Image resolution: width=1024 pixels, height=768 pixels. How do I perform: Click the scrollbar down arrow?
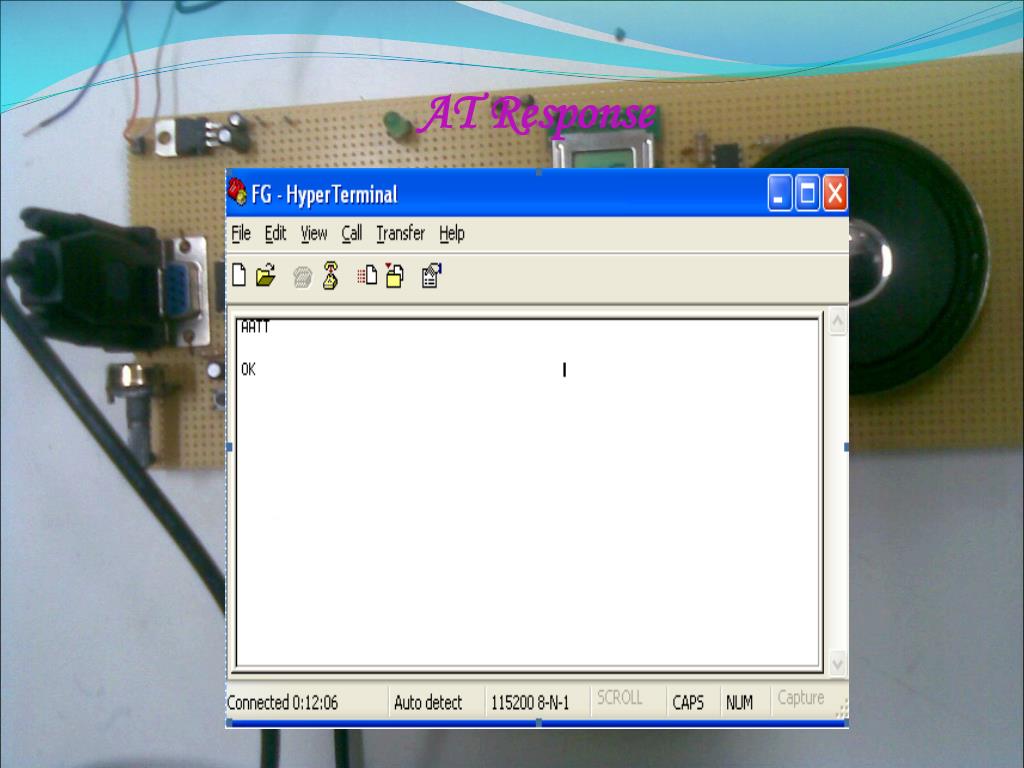(x=837, y=664)
